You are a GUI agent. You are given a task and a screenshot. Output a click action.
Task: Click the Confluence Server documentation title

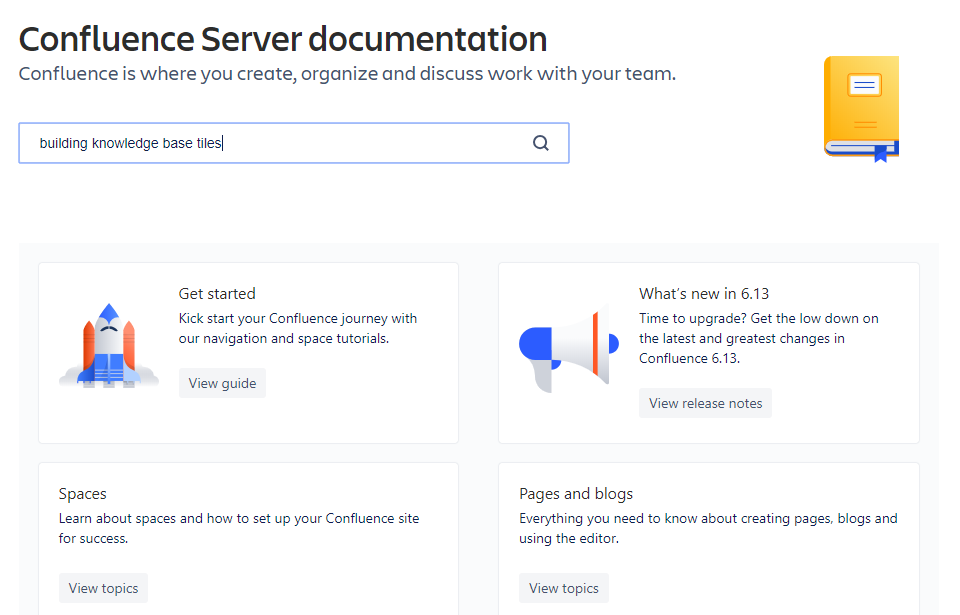pyautogui.click(x=283, y=39)
